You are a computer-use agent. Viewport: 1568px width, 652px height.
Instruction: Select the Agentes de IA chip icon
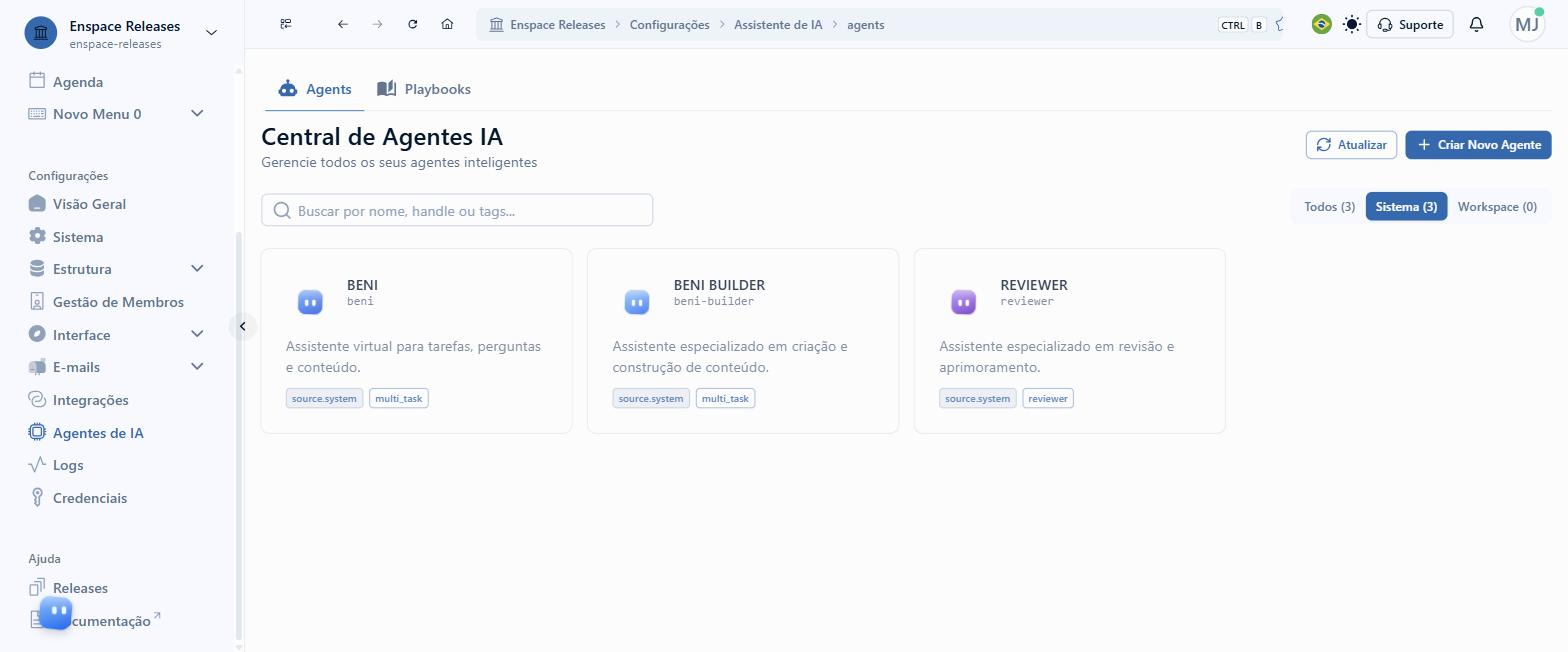point(37,432)
